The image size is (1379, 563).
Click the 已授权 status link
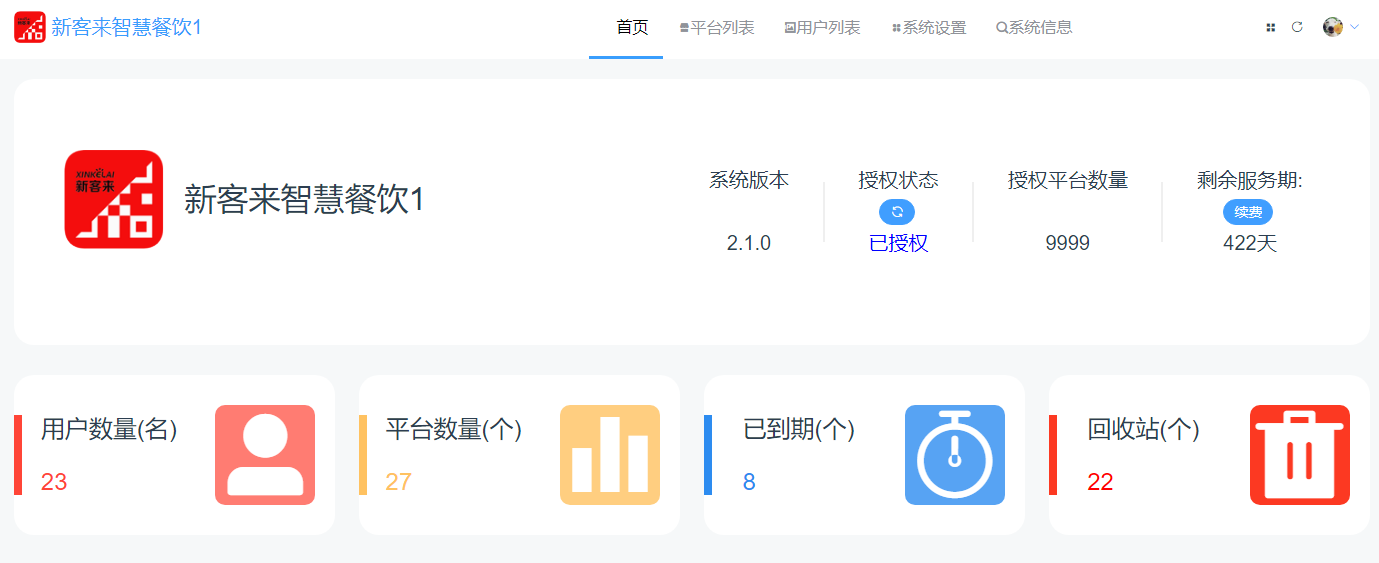898,243
